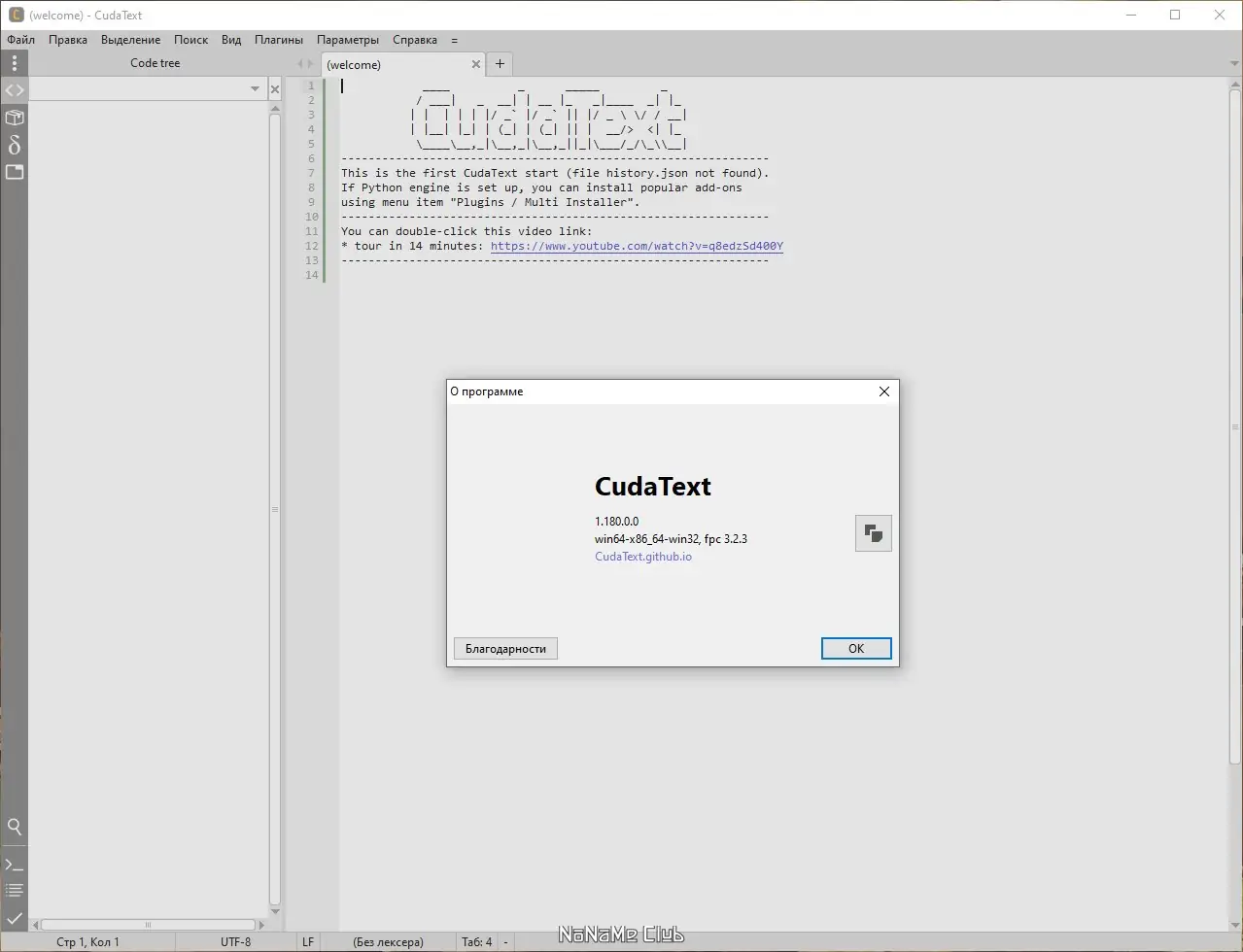Go to previous tab arrow
Image resolution: width=1243 pixels, height=952 pixels.
[300, 64]
